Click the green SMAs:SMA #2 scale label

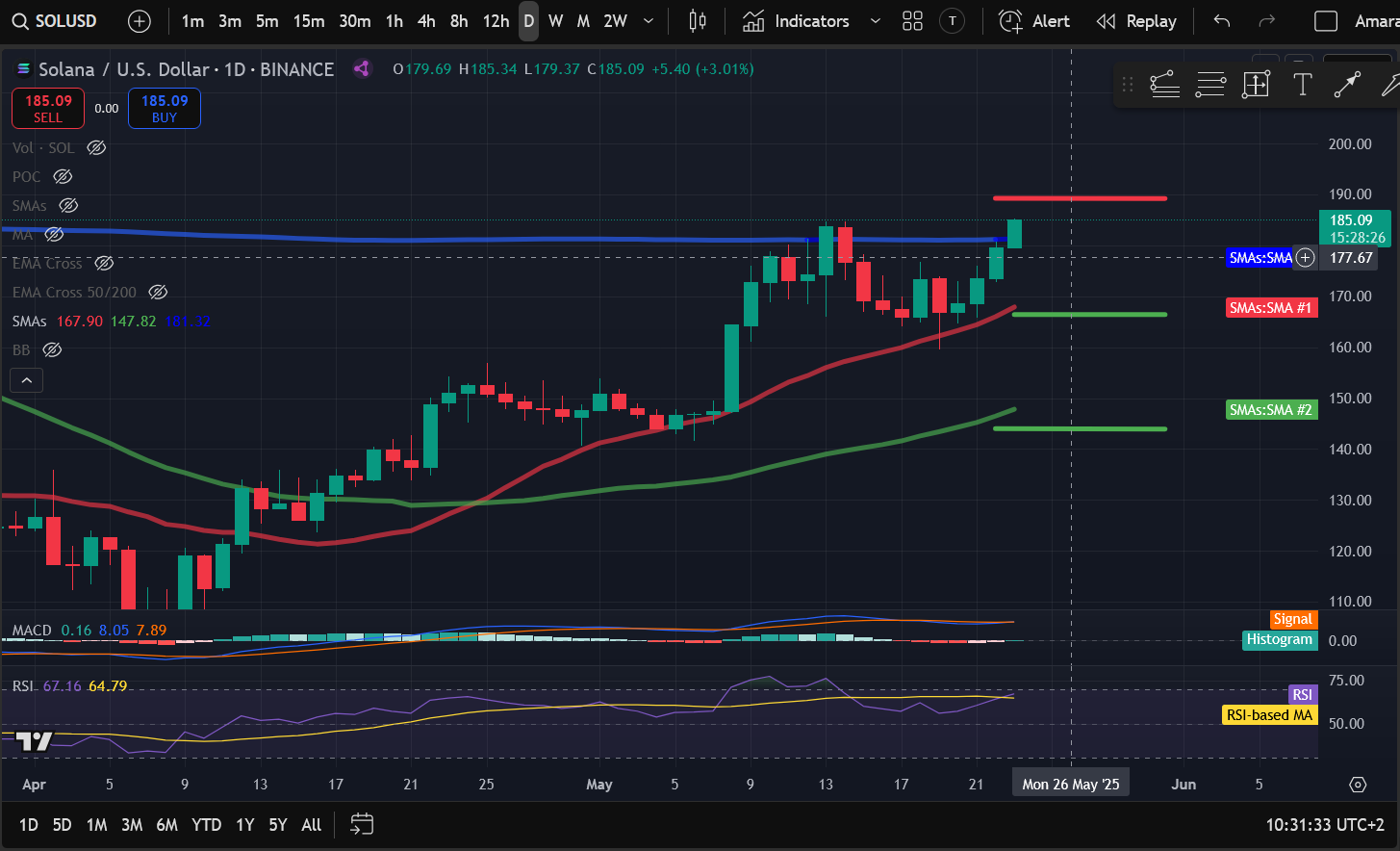[1271, 410]
